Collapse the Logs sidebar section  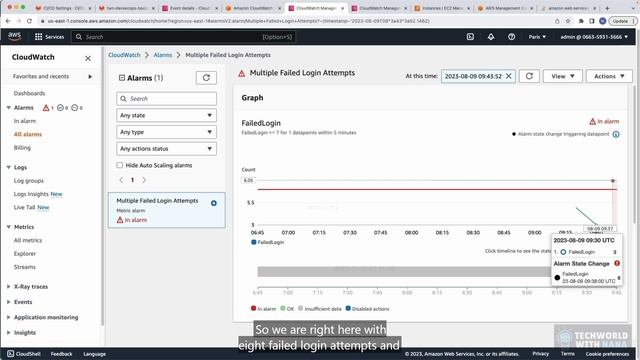click(x=9, y=167)
